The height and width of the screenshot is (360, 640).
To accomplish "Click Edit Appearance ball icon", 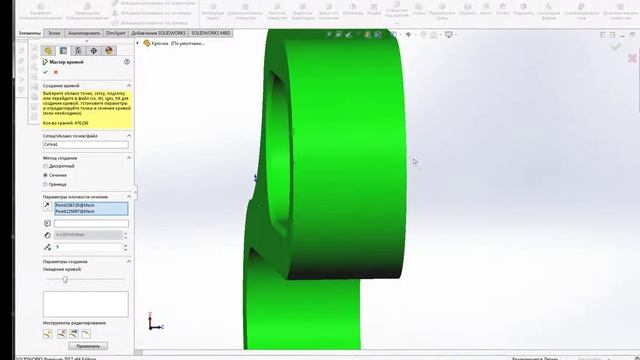I will pyautogui.click(x=424, y=35).
